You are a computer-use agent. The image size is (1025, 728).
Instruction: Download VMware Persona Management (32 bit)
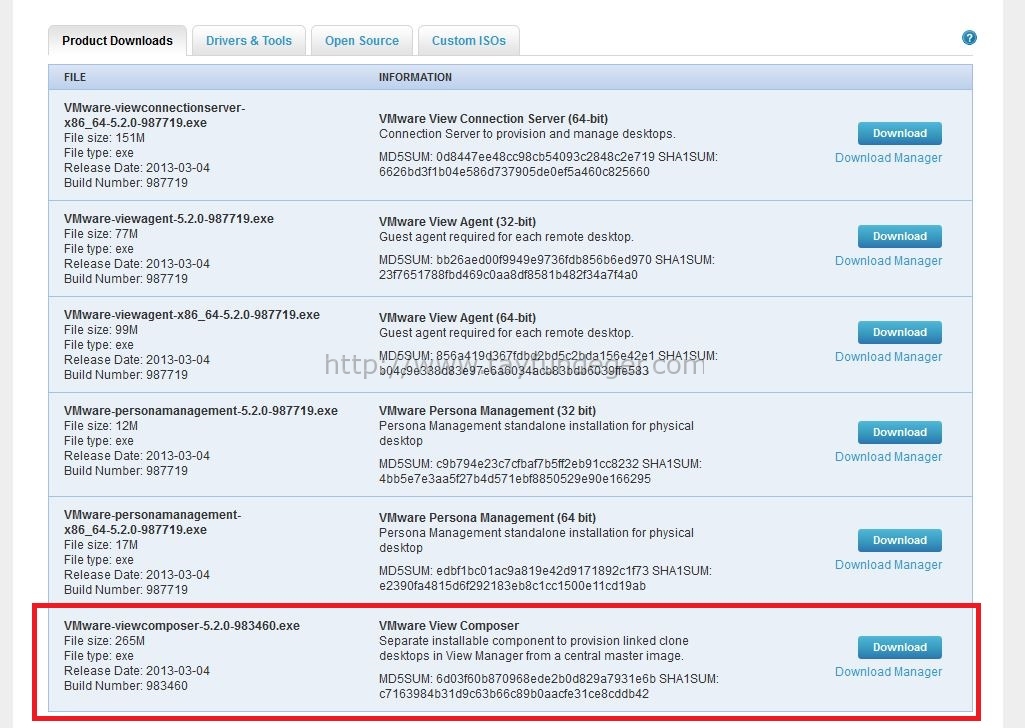point(899,432)
